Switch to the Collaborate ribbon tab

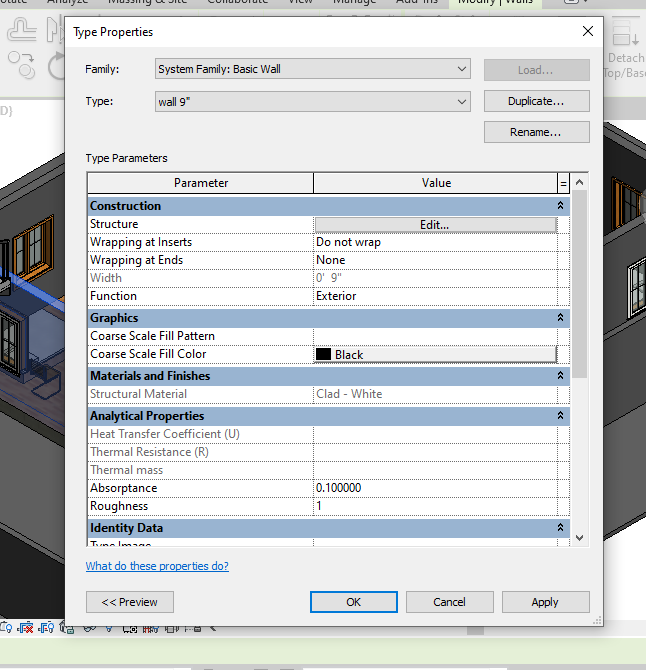click(238, 2)
